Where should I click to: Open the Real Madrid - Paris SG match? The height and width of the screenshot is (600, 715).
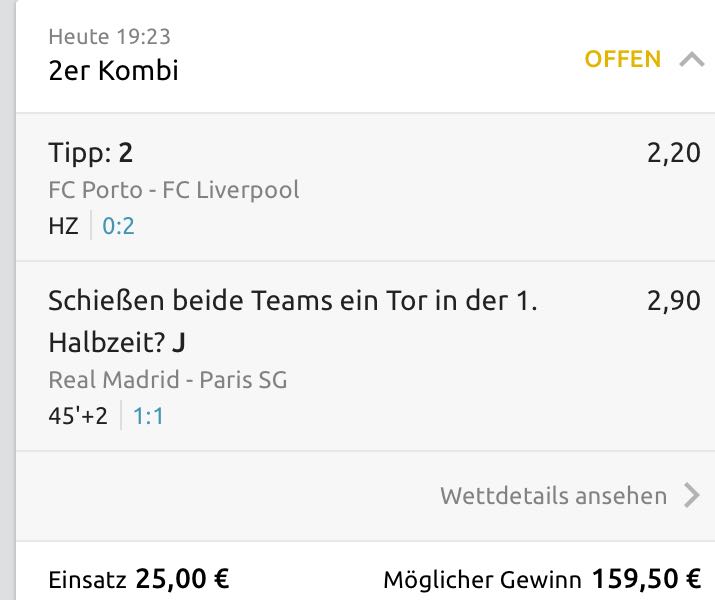coord(167,380)
